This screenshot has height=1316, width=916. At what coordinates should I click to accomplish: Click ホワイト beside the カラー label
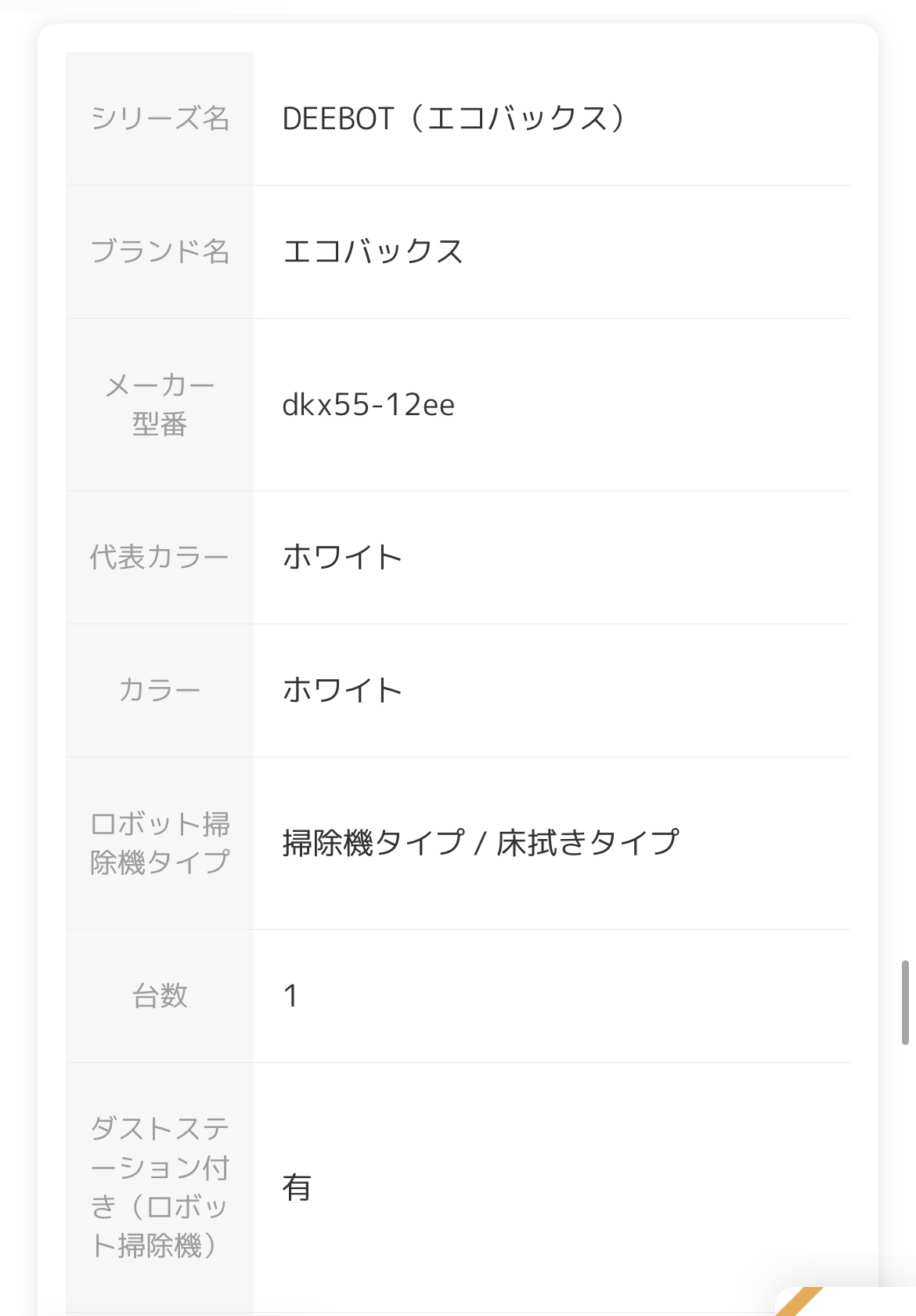[x=342, y=691]
